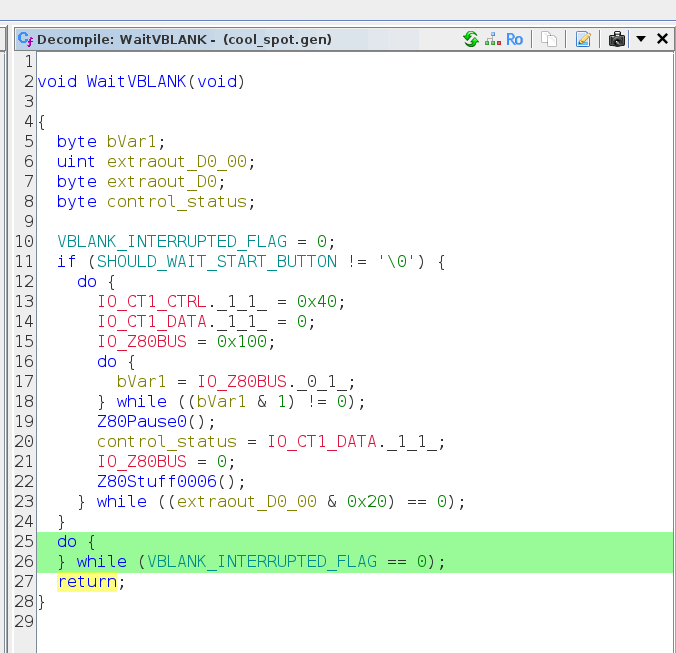Click the notepad with pencil icon
This screenshot has height=653, width=676.
[x=583, y=39]
